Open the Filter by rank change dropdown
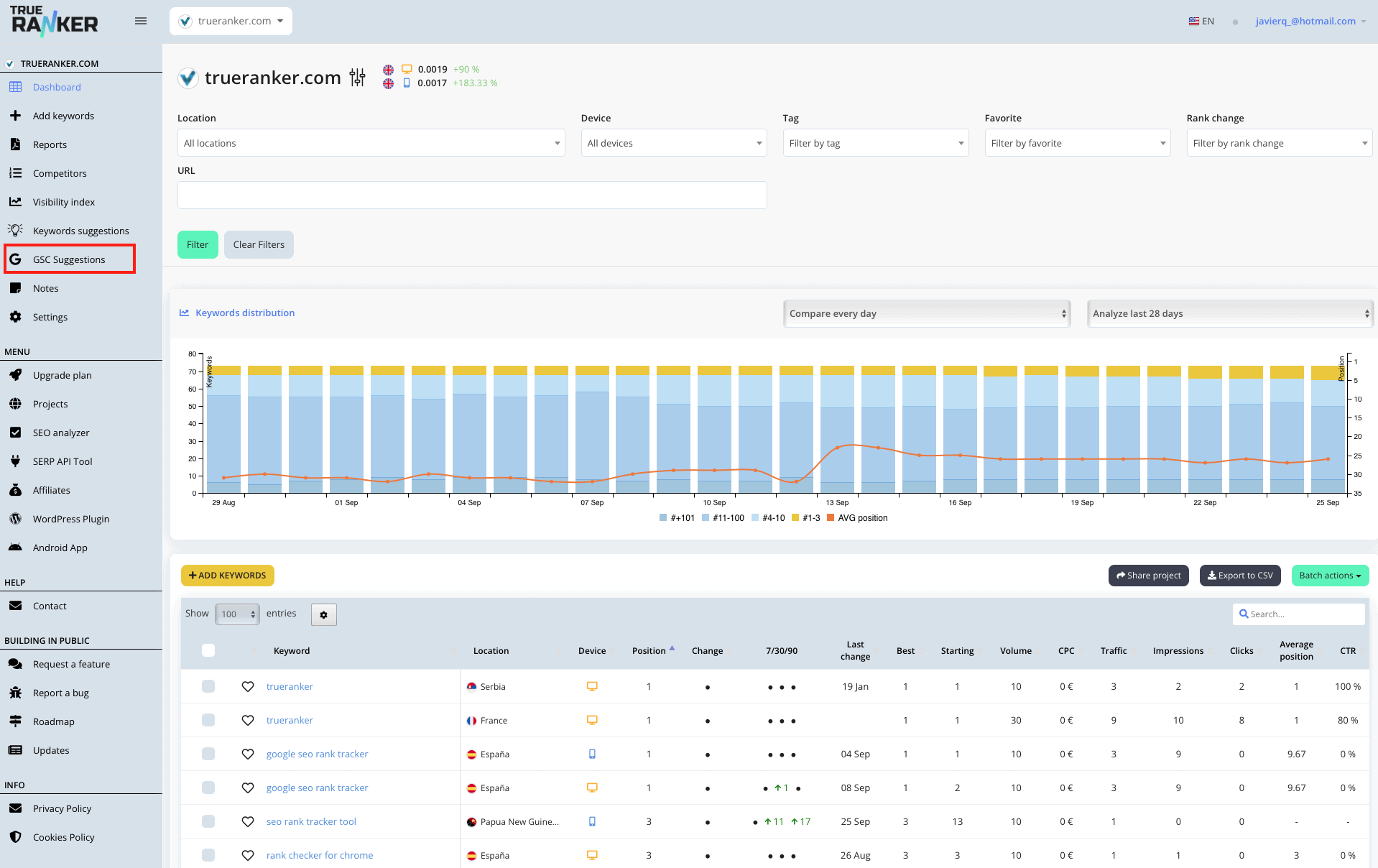The height and width of the screenshot is (868, 1378). [1280, 143]
